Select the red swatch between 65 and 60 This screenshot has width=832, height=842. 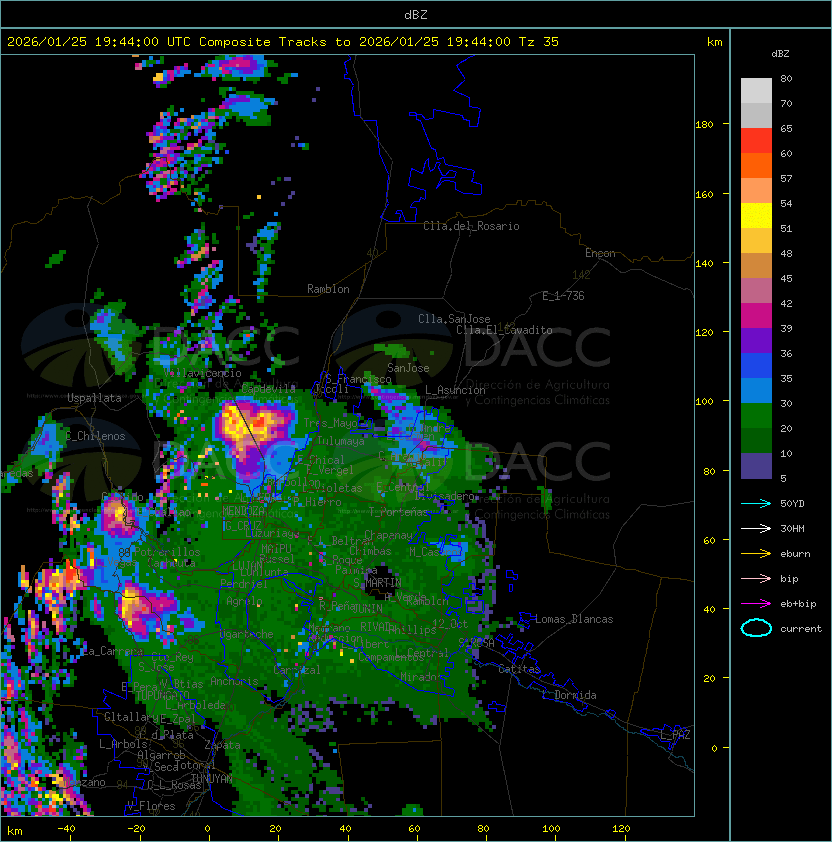(756, 141)
